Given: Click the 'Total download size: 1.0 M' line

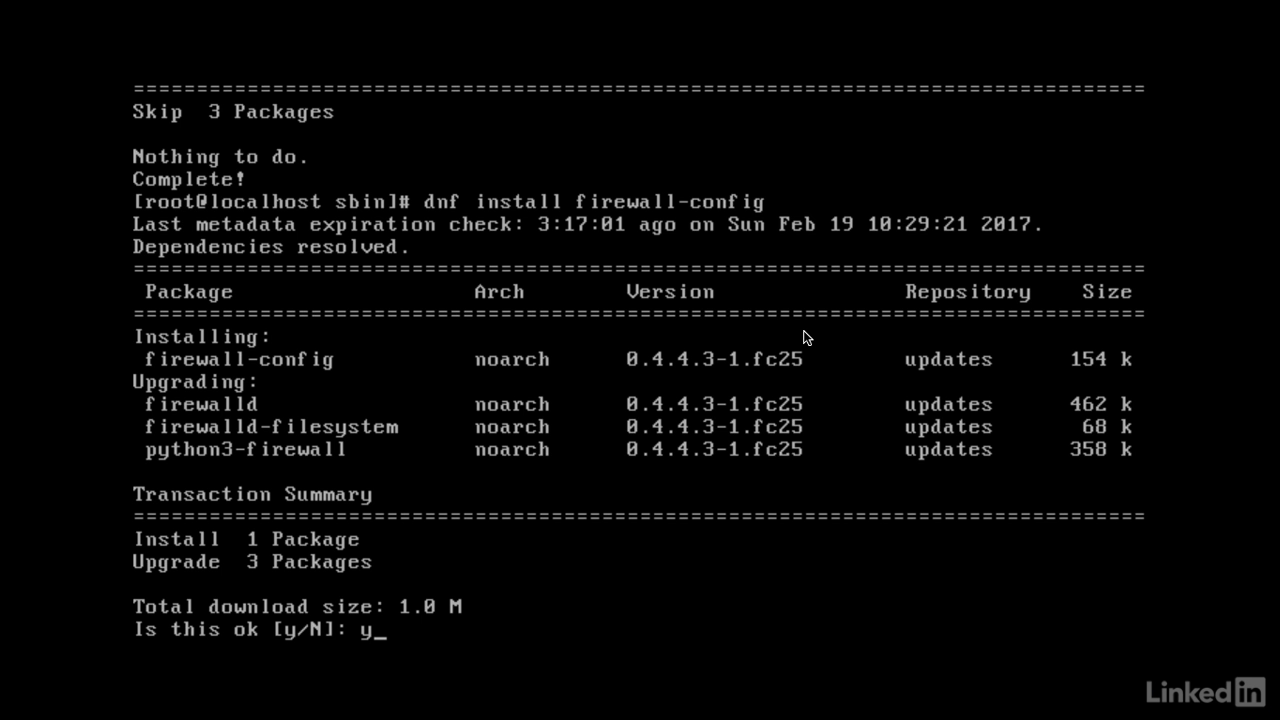Looking at the screenshot, I should [297, 607].
